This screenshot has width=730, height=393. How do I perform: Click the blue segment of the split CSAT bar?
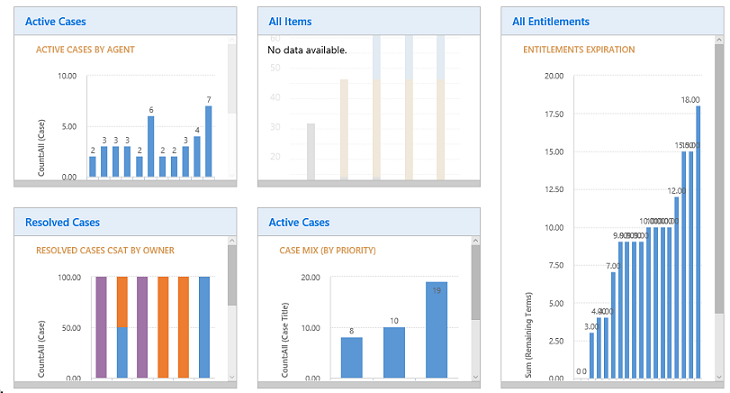(122, 352)
